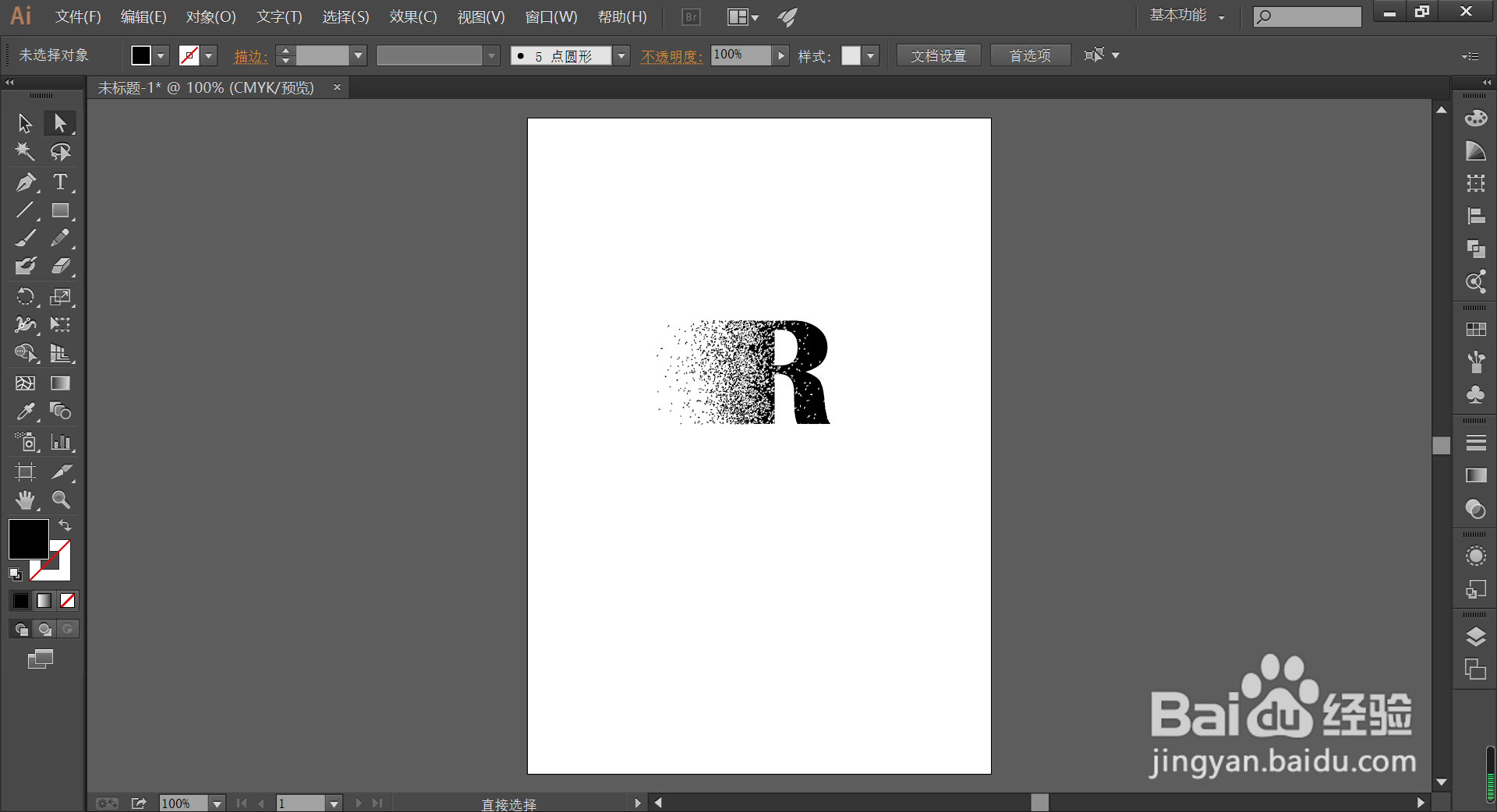Select the Rectangle tool
This screenshot has height=812, width=1497.
pyautogui.click(x=60, y=210)
